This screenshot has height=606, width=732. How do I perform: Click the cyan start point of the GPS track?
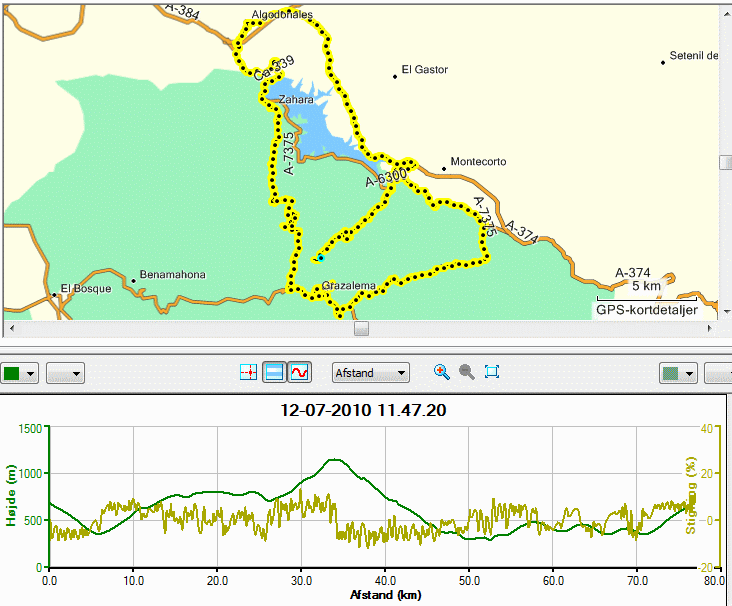pos(321,258)
